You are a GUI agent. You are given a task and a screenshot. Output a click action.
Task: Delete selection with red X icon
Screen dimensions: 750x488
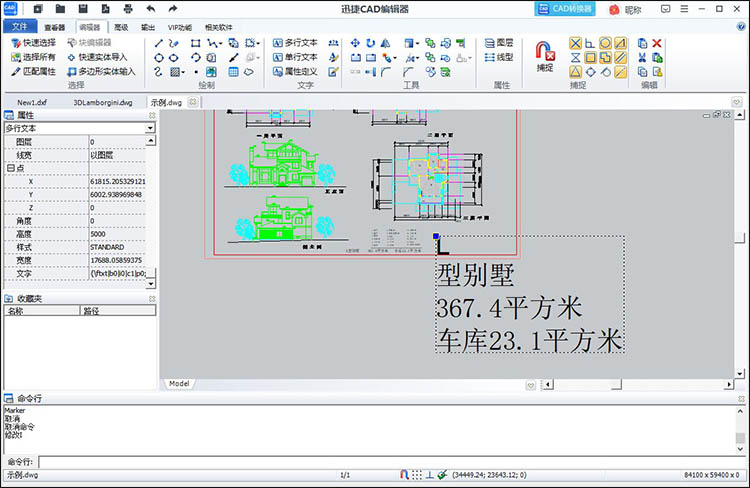point(657,44)
